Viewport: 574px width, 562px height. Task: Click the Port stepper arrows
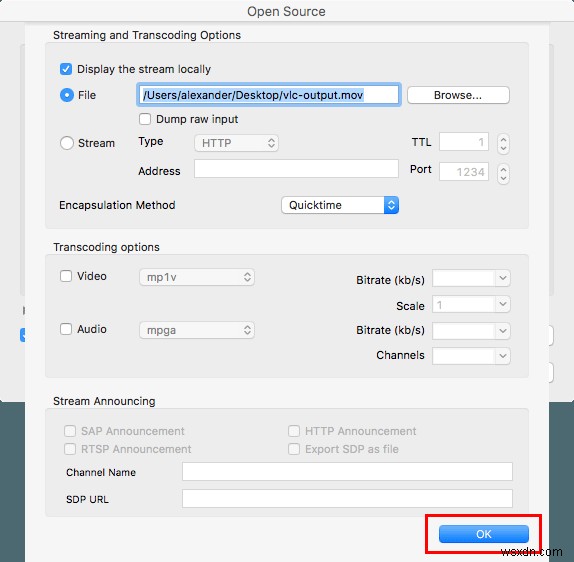503,174
